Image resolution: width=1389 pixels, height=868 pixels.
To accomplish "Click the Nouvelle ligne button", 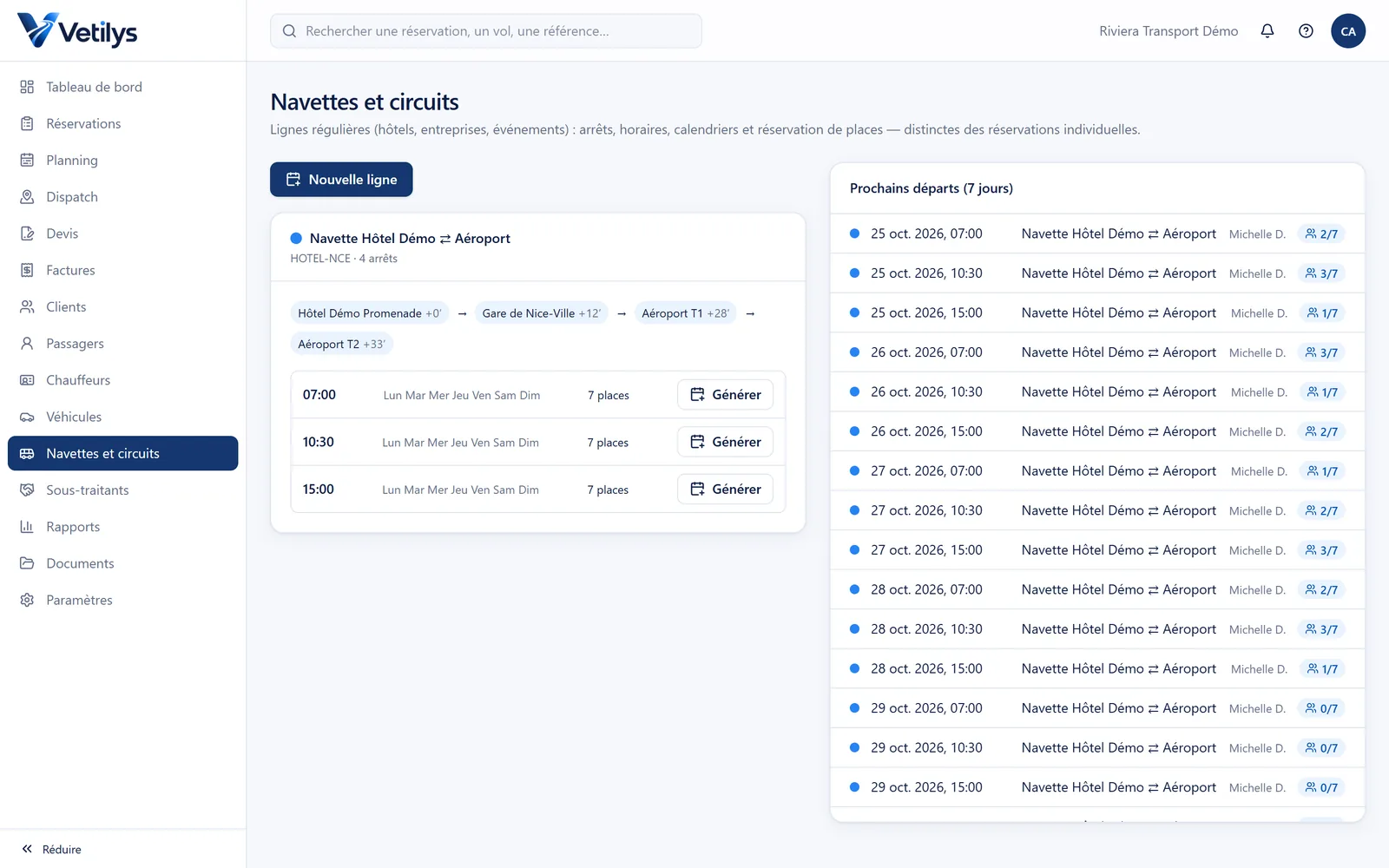I will pos(341,180).
